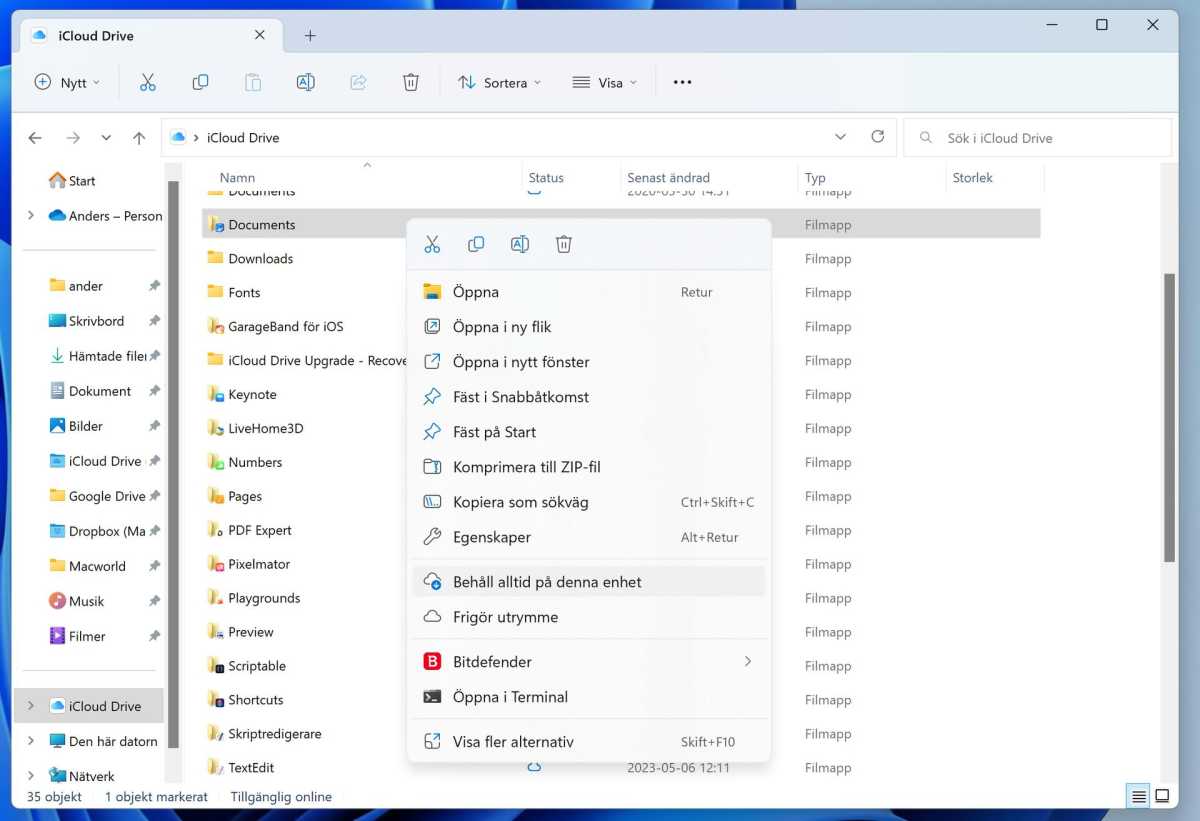The width and height of the screenshot is (1200, 821).
Task: Switch to large icons view in status bar
Action: pos(1162,797)
